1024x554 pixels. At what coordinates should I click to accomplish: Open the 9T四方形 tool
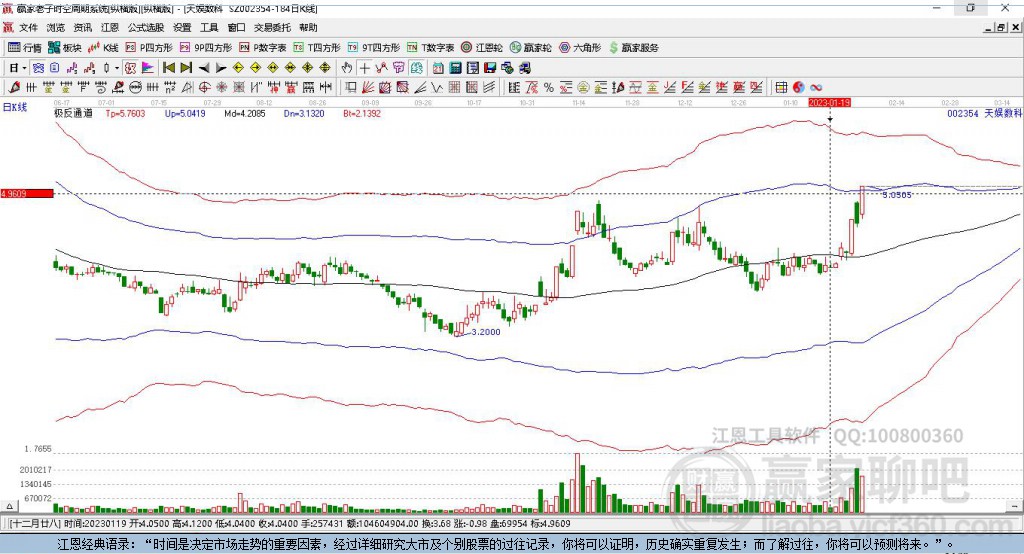(373, 48)
